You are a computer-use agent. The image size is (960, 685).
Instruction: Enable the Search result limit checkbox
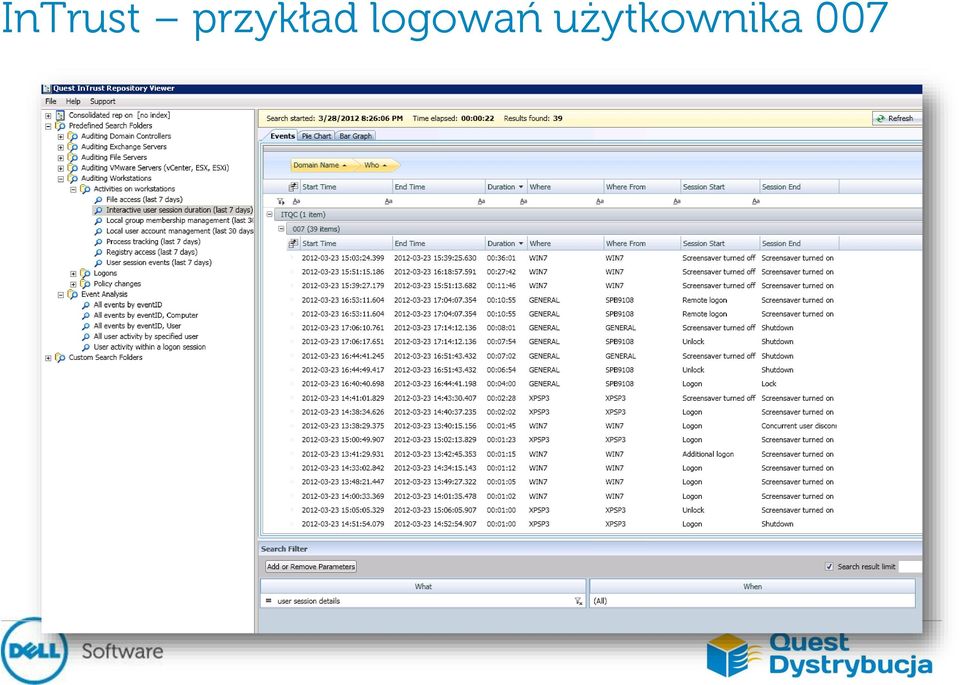tap(829, 567)
